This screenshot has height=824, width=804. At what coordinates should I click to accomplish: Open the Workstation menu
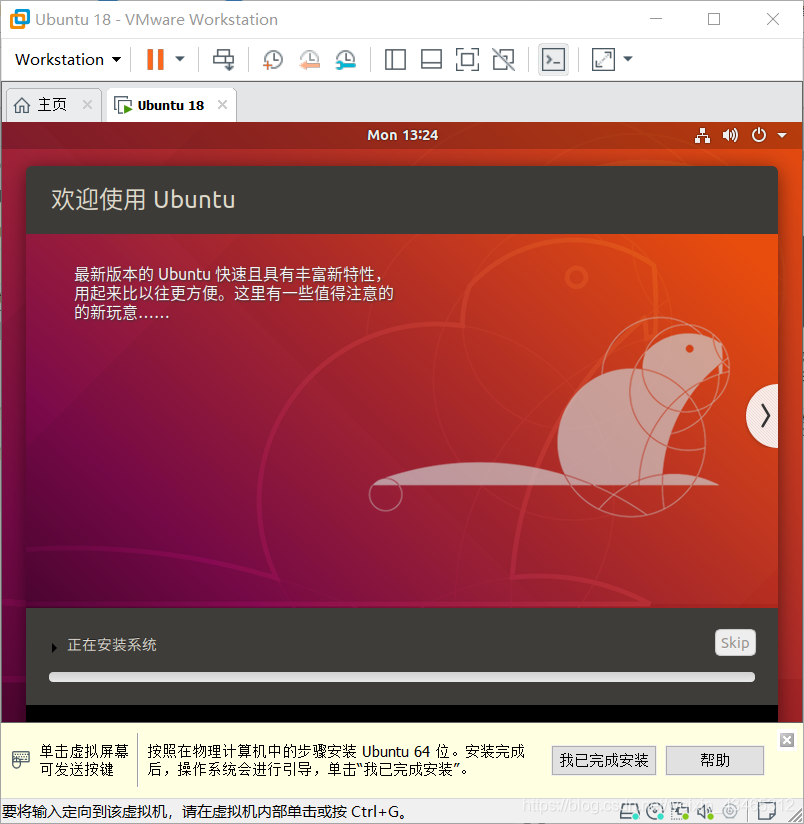(x=68, y=59)
